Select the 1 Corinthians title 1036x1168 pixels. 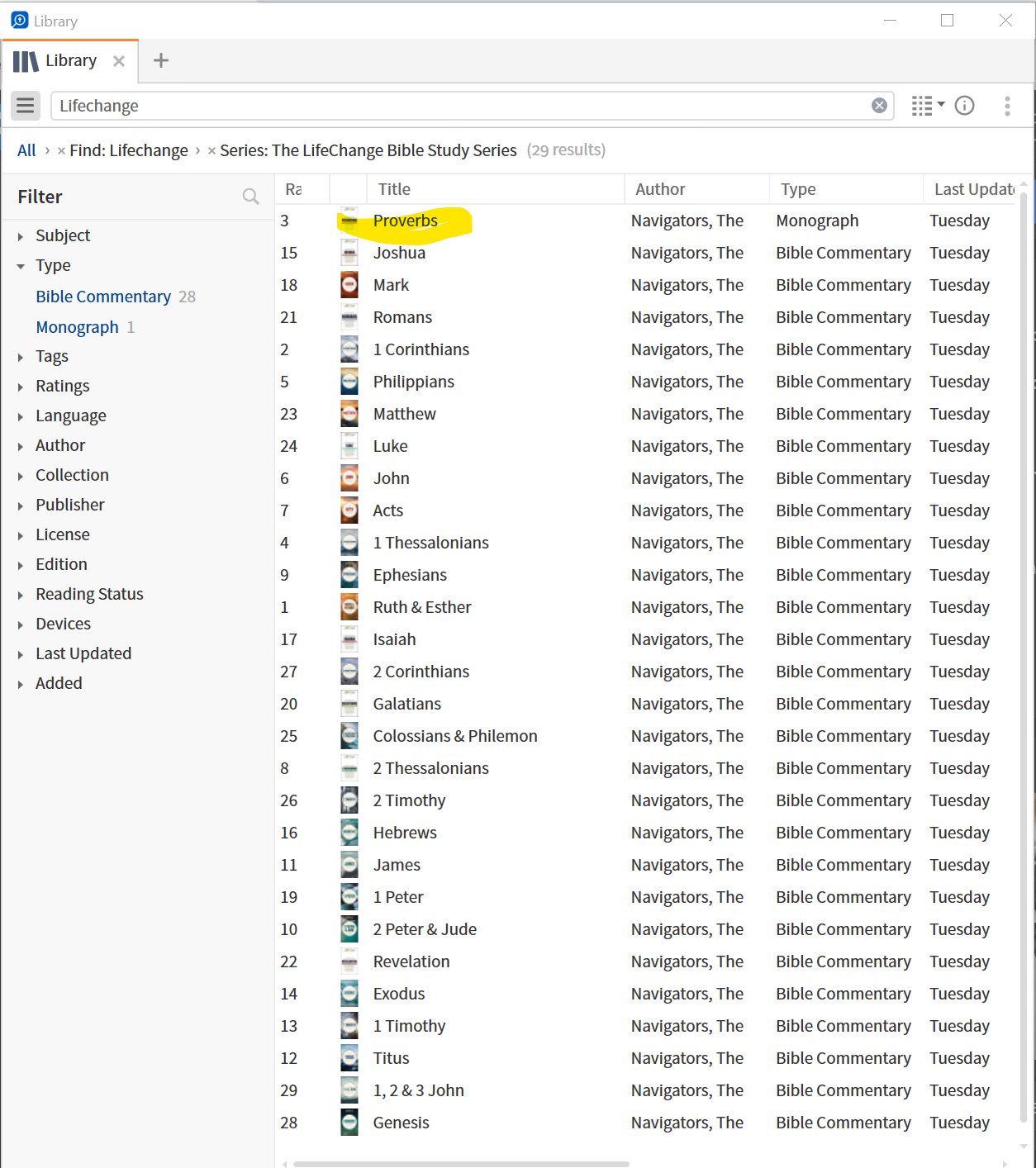coord(421,349)
